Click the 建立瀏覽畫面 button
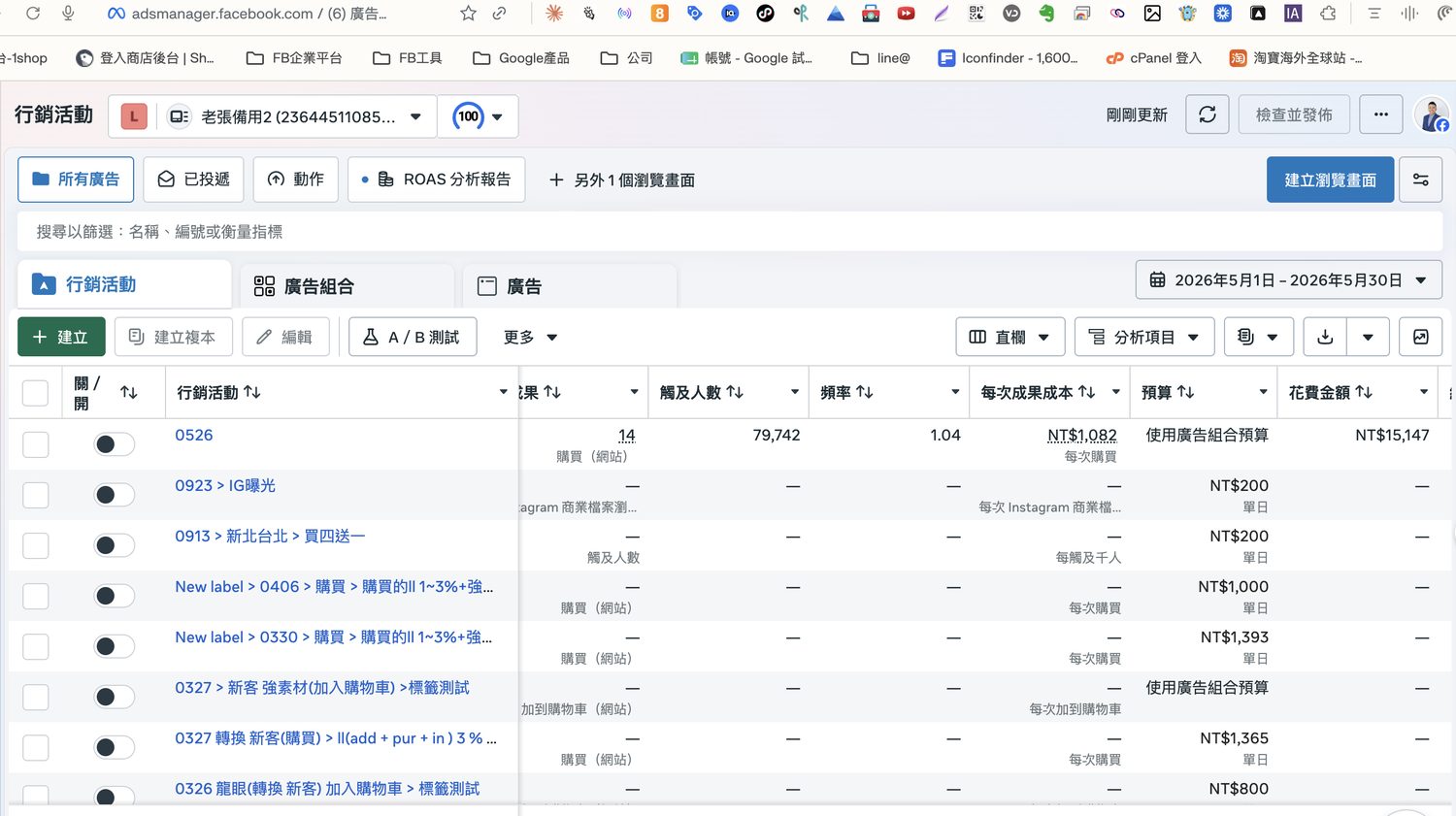1456x816 pixels. click(1330, 180)
